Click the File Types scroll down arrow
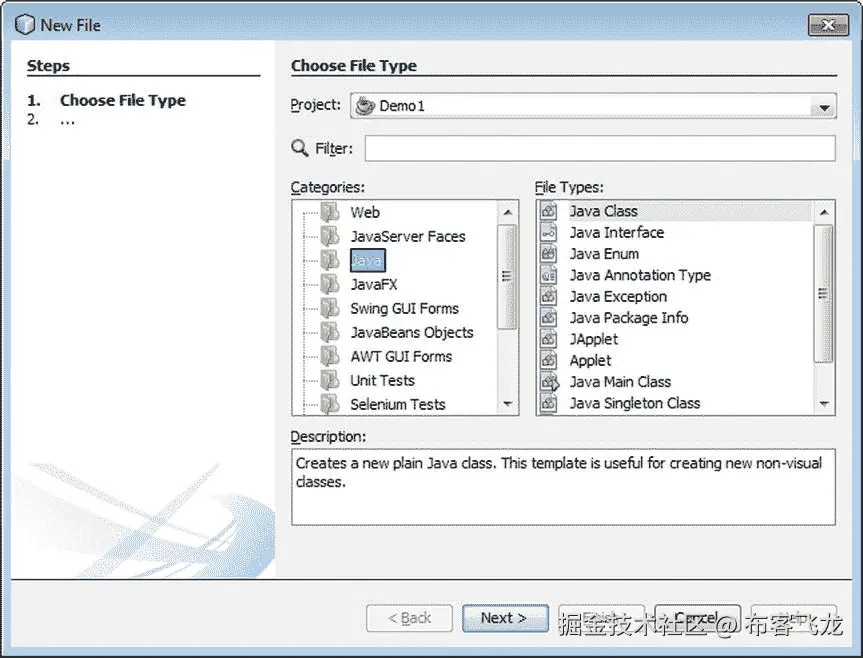Screen dimensions: 863x658 (x=823, y=404)
